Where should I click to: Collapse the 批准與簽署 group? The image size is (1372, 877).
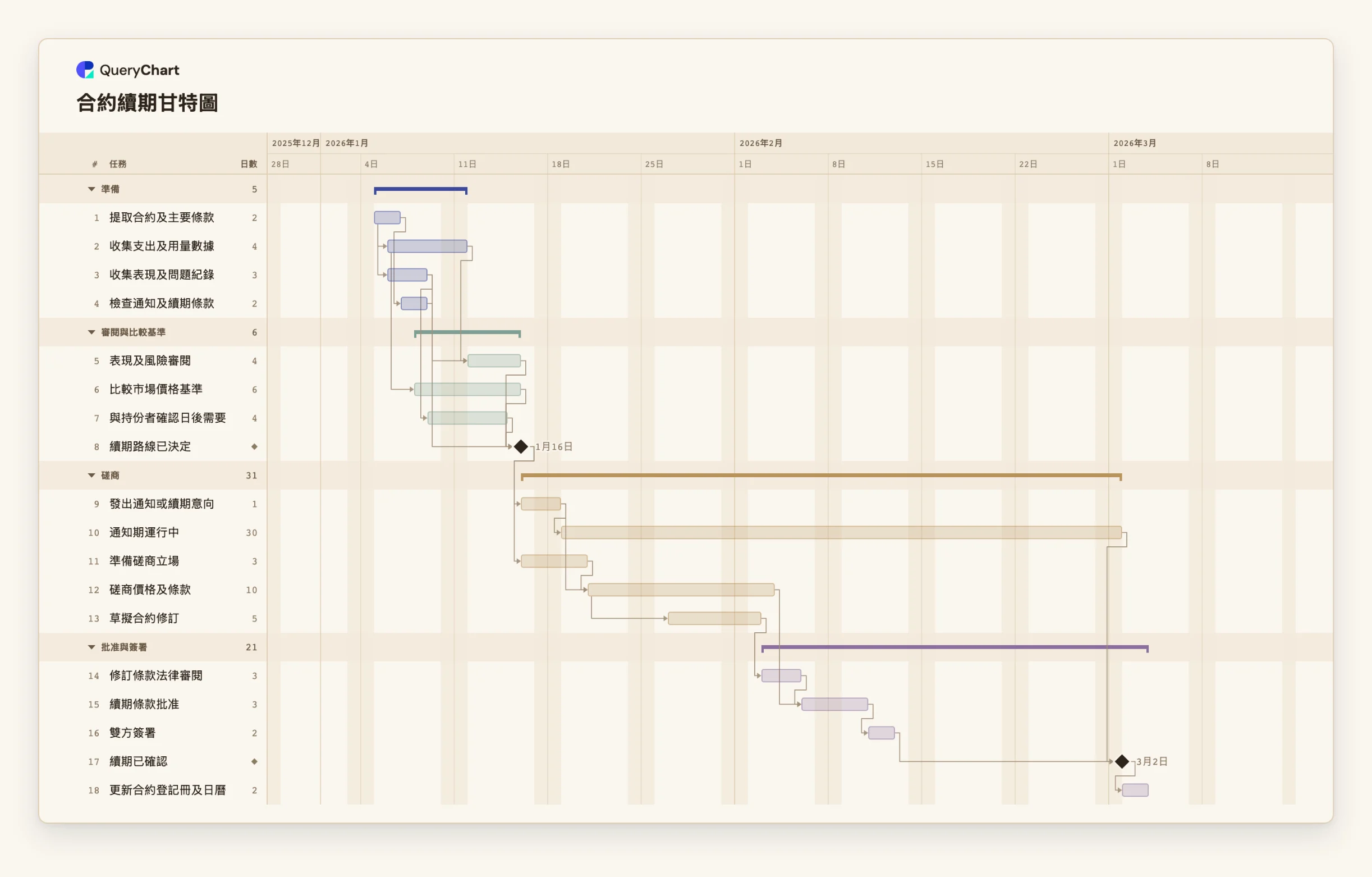[91, 647]
